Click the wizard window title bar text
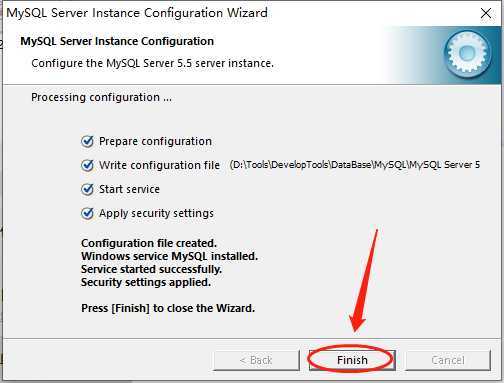 click(137, 13)
